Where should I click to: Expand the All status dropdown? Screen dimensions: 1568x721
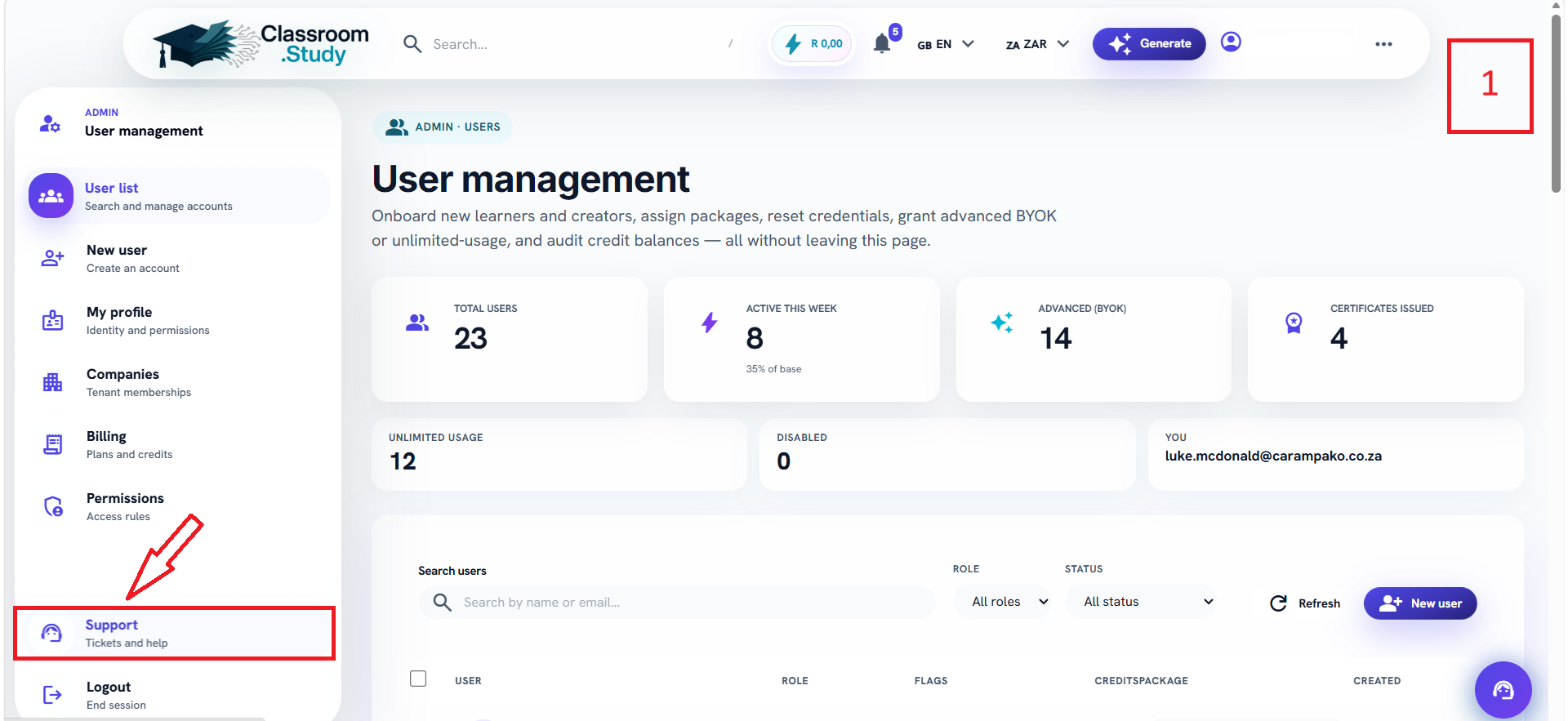pos(1141,602)
